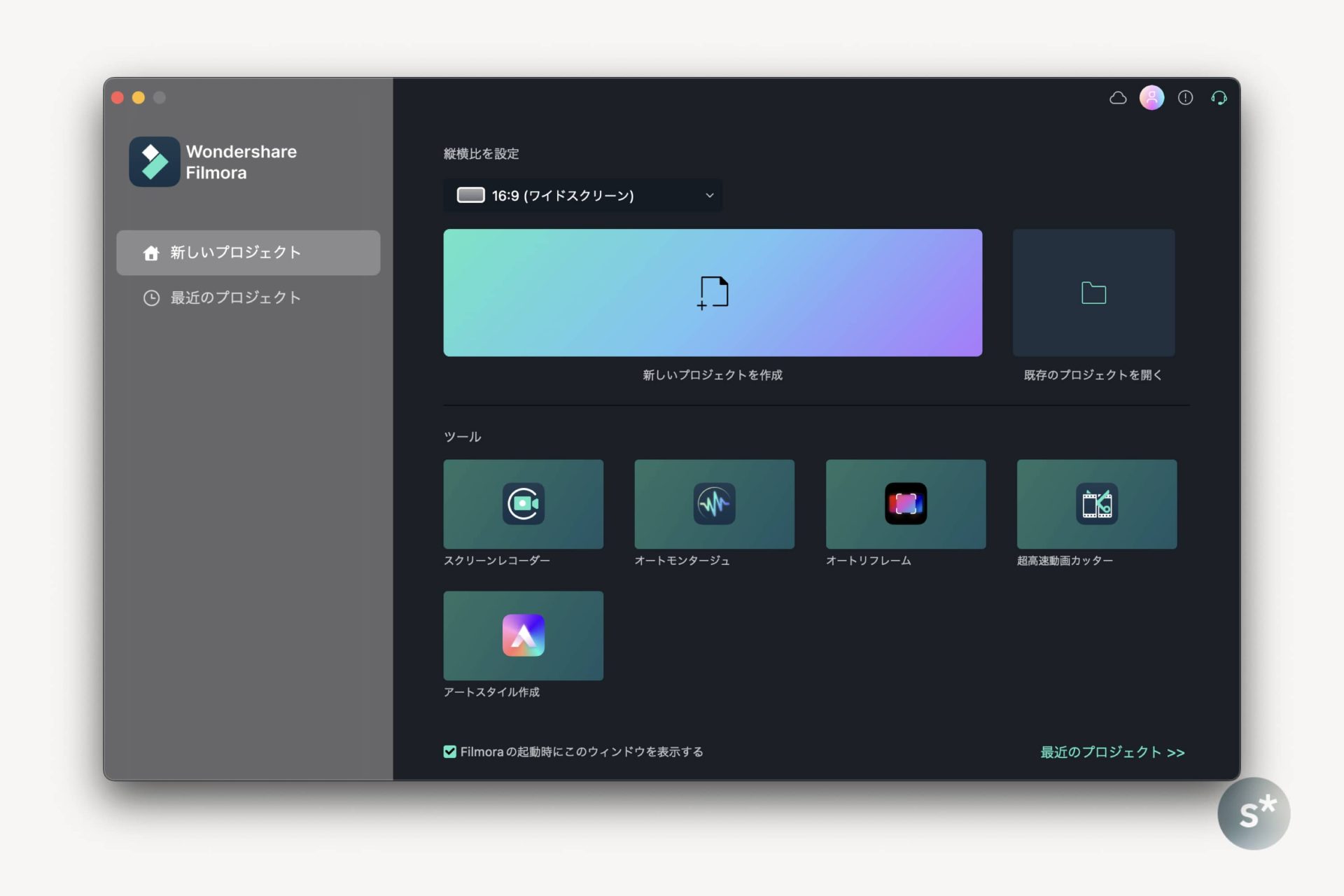Screen dimensions: 1344x896
Task: Open the Screen Recorder tool
Action: [x=522, y=503]
